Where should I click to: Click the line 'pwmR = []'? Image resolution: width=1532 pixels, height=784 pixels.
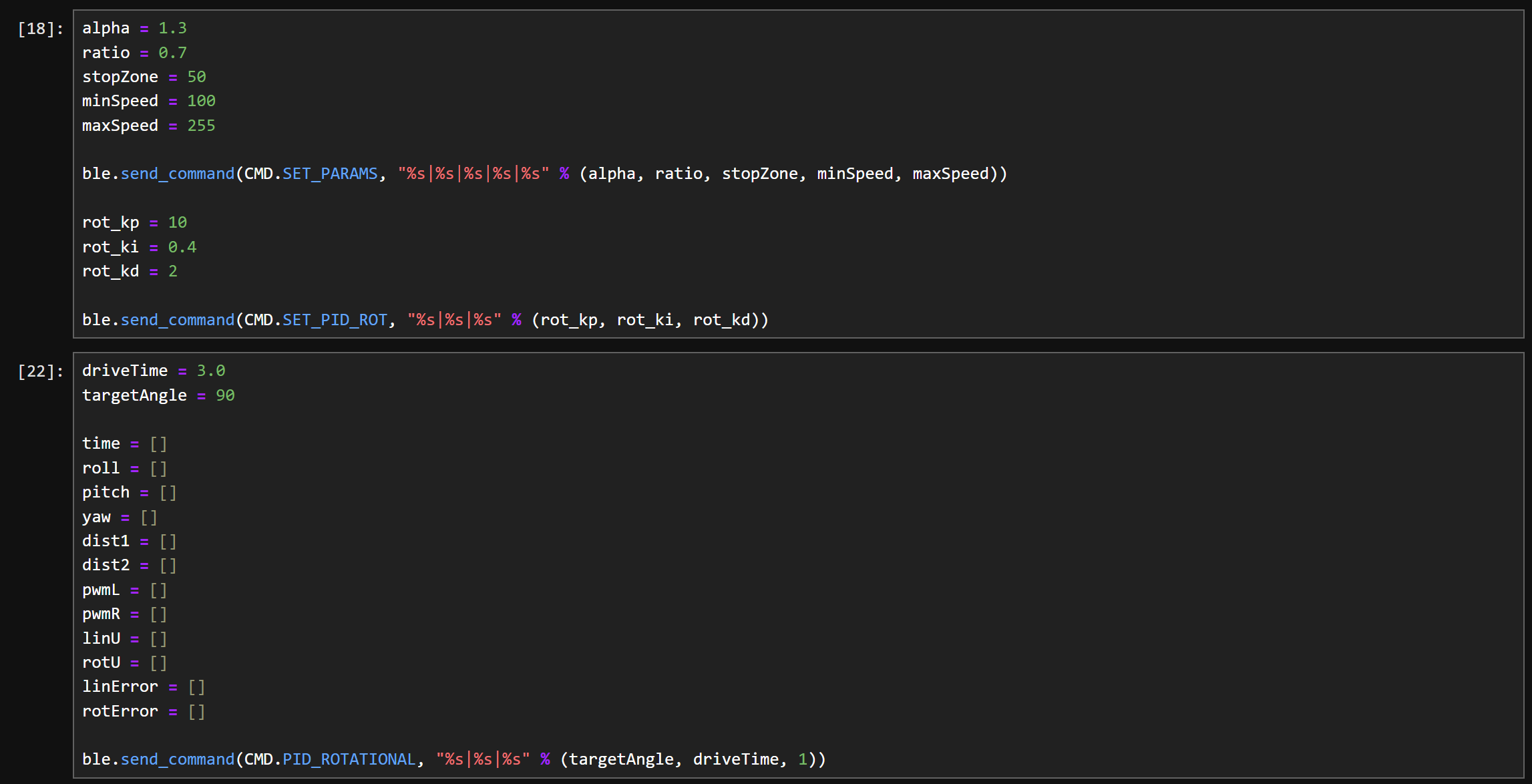(125, 614)
